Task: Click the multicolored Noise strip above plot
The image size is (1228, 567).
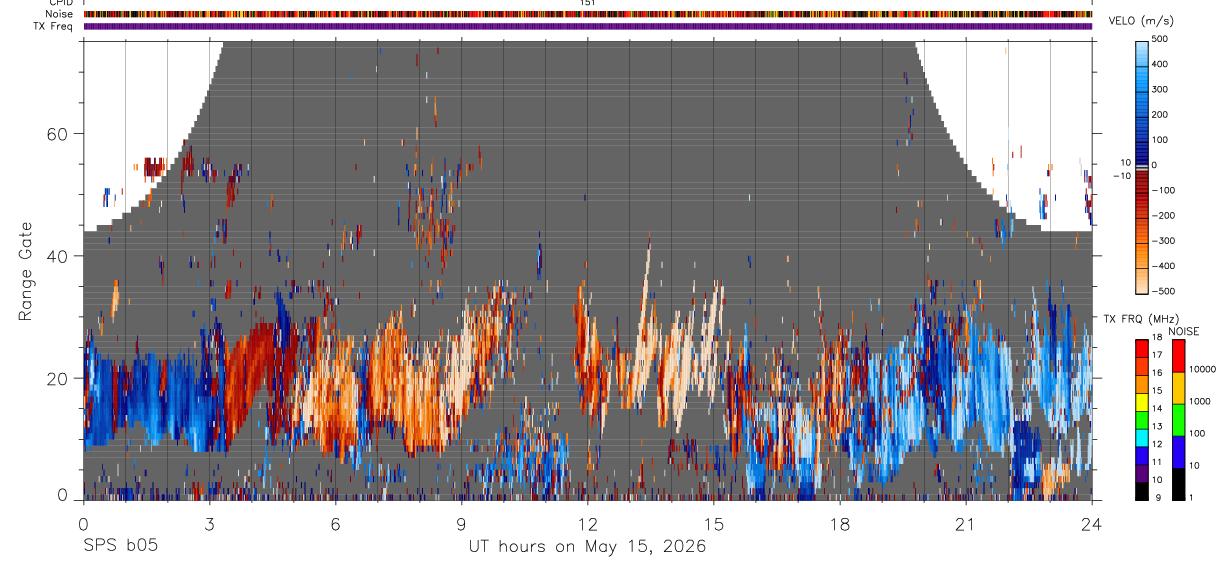Action: click(588, 14)
